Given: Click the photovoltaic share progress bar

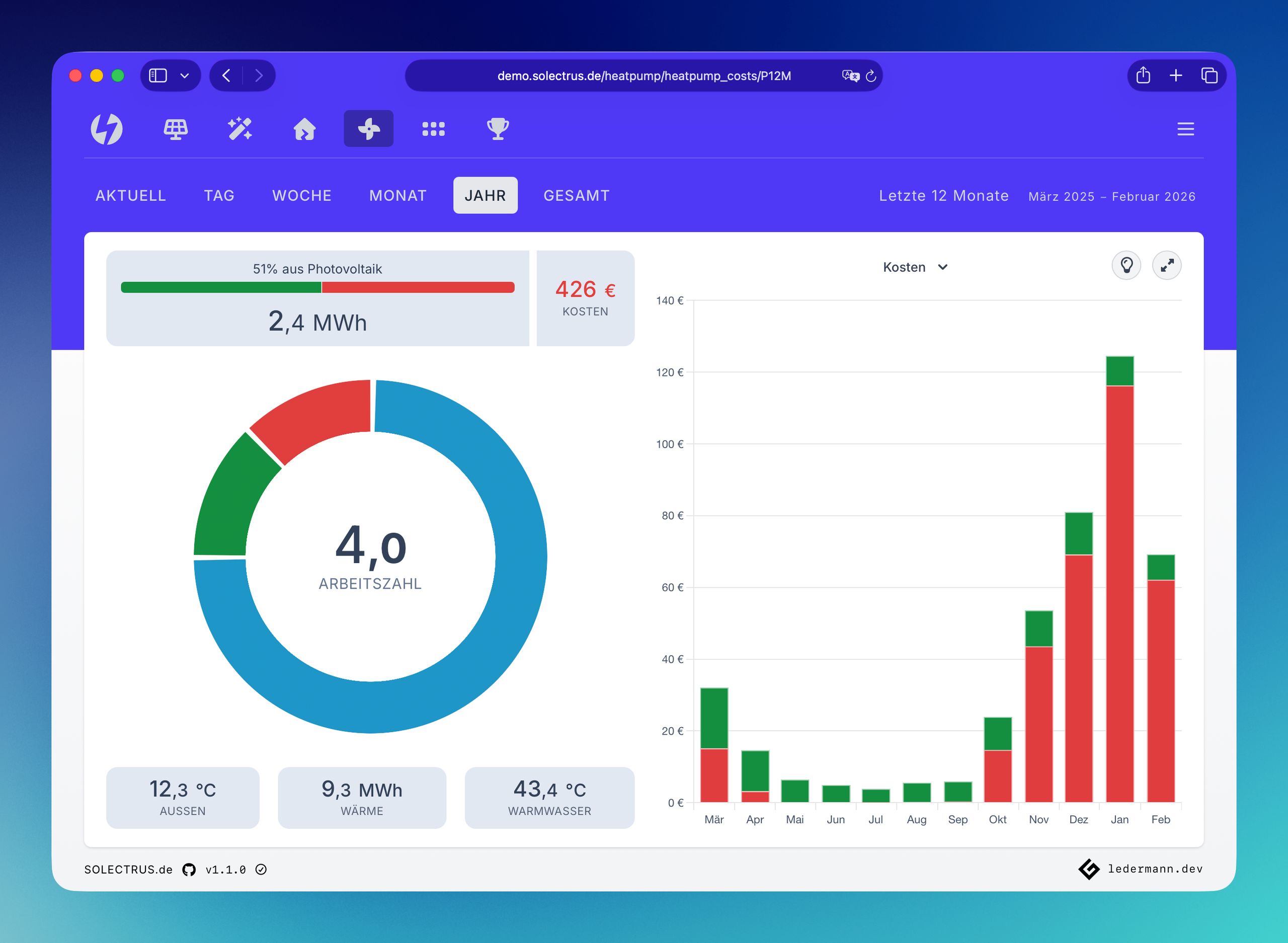Looking at the screenshot, I should [x=317, y=288].
